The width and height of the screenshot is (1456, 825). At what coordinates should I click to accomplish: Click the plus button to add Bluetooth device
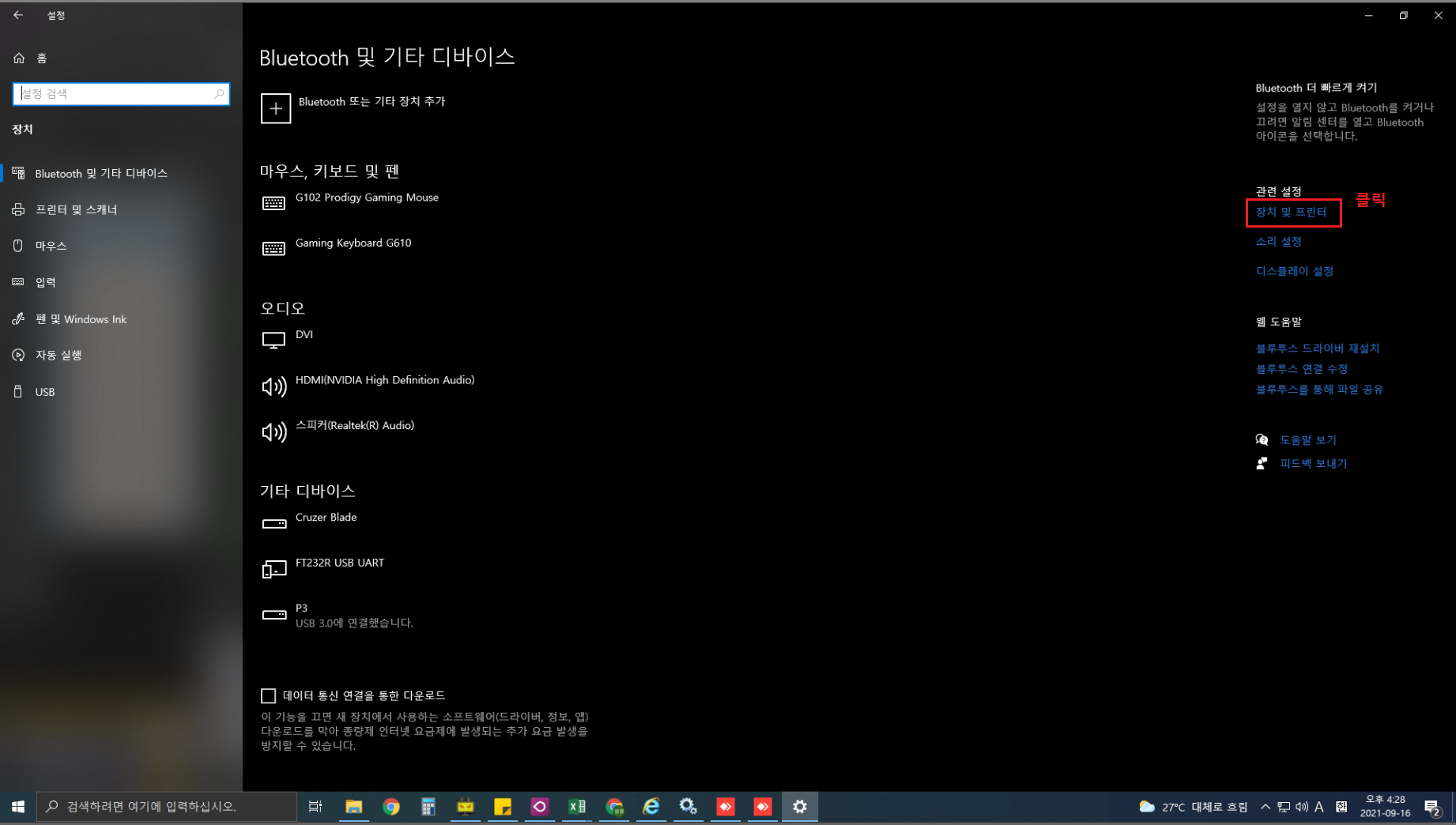click(276, 108)
